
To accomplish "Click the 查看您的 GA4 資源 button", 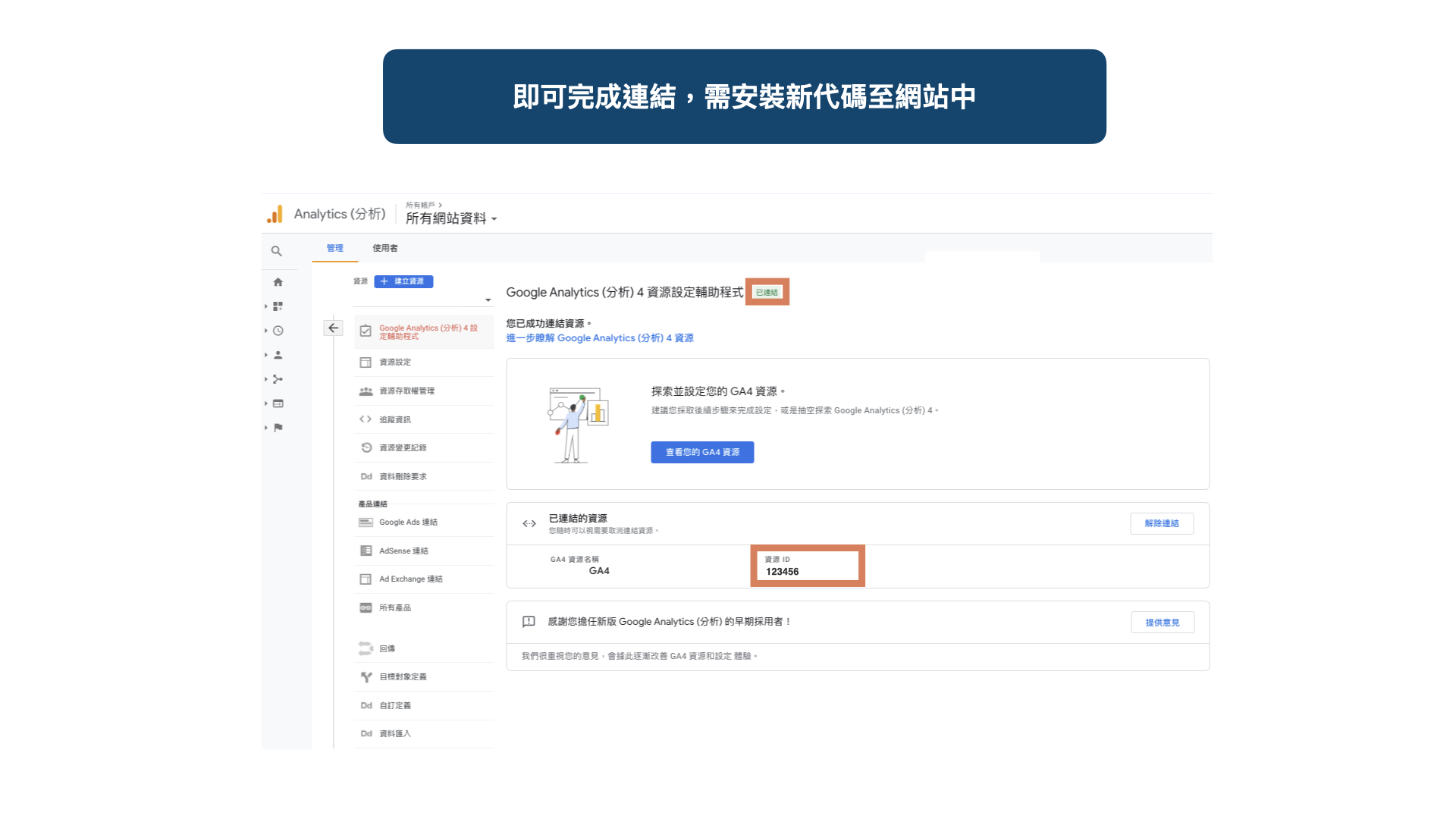I will point(702,452).
